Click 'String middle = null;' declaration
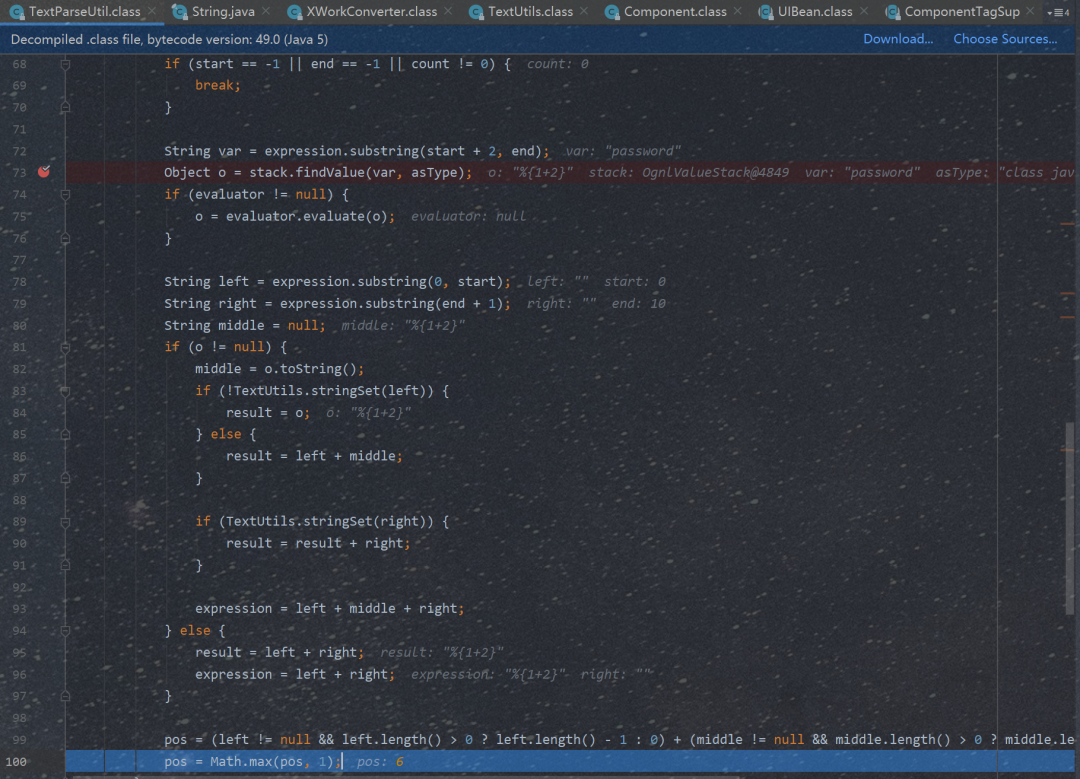Screen dimensions: 1080x779 point(245,325)
